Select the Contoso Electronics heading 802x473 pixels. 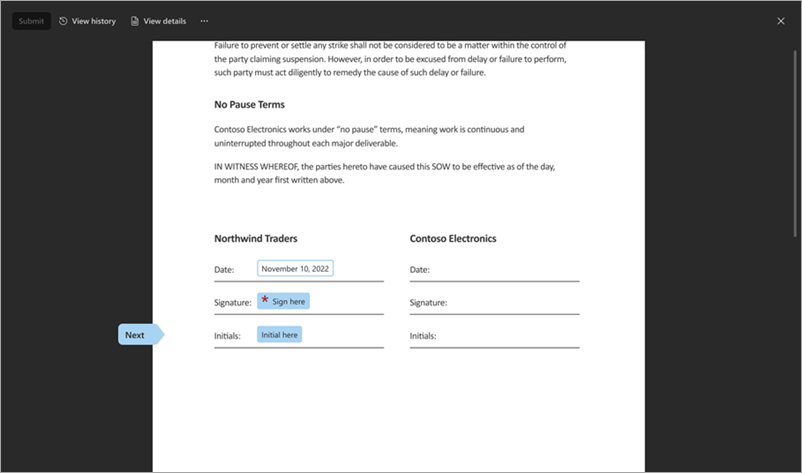pyautogui.click(x=453, y=239)
